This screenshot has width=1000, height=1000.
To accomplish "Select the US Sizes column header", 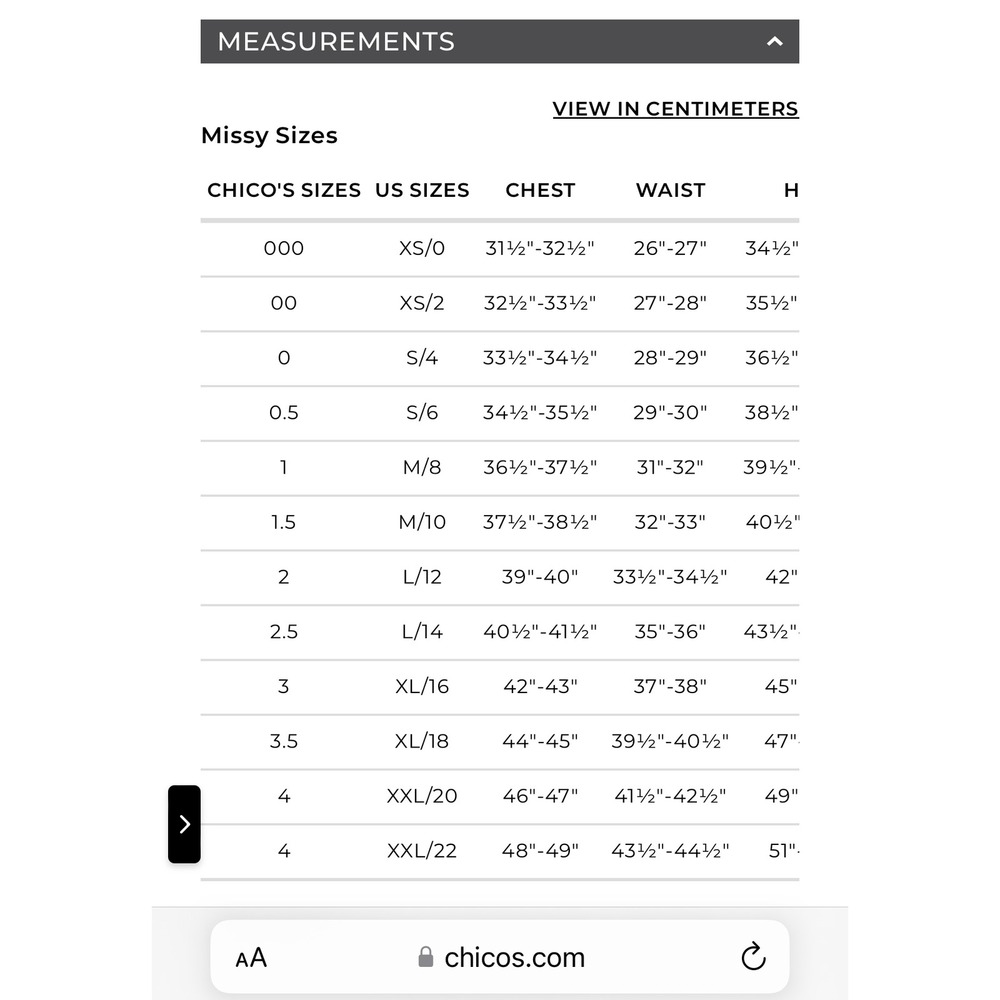I will click(422, 190).
